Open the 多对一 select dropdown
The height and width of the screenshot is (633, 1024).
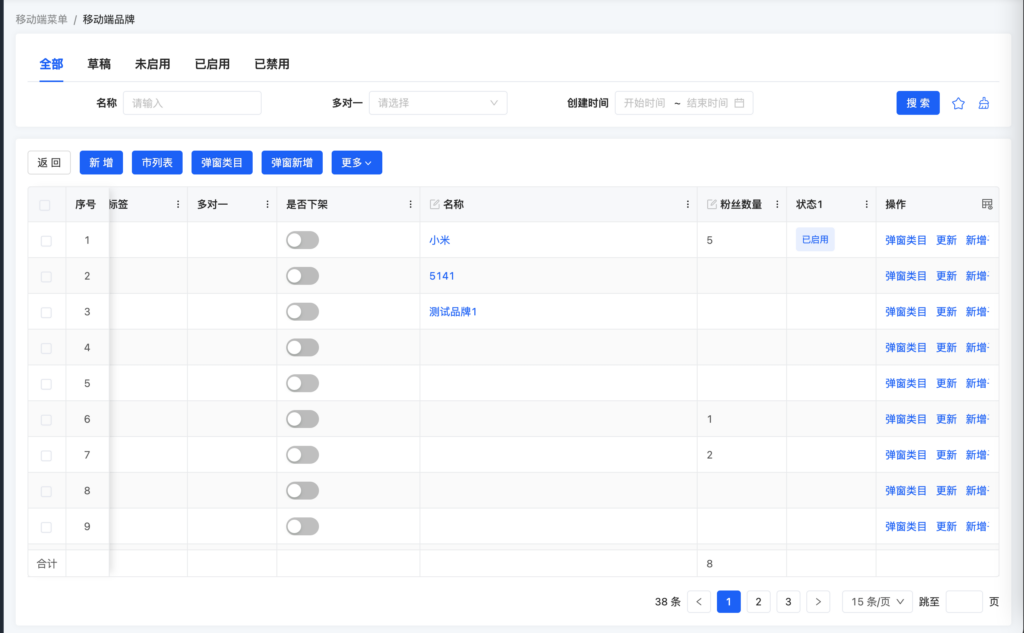[438, 103]
